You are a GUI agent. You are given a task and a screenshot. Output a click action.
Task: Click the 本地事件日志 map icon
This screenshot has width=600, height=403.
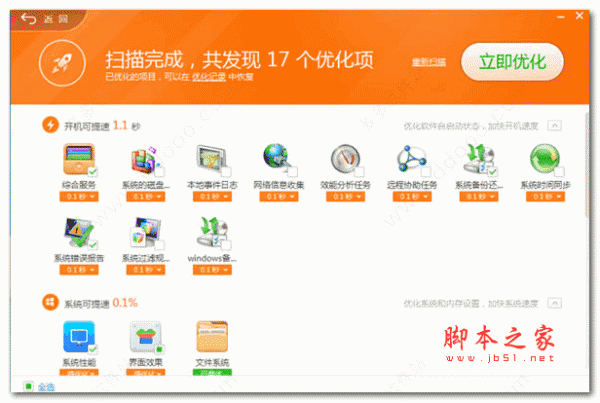point(211,159)
